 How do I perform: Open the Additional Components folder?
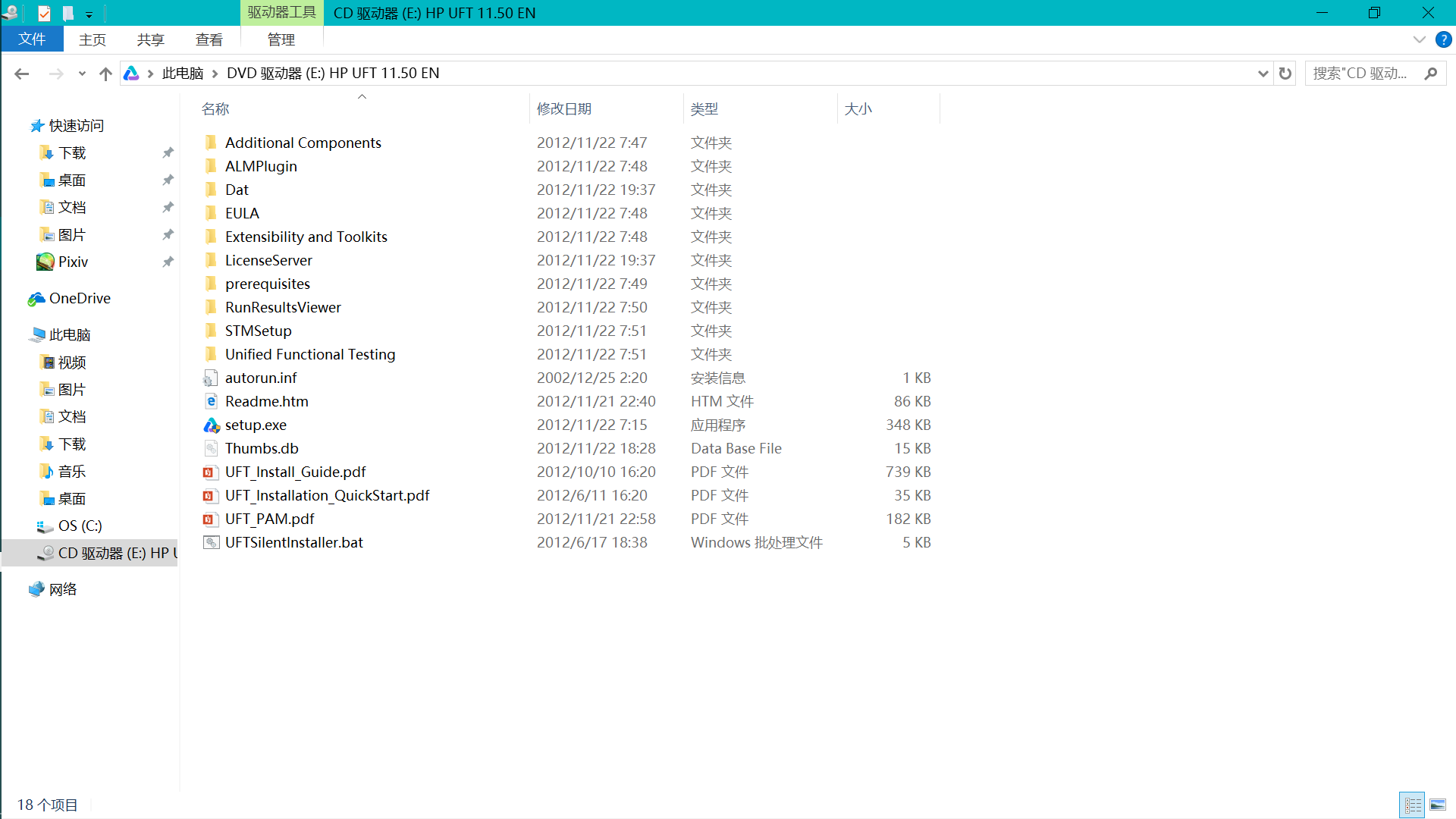(x=303, y=143)
